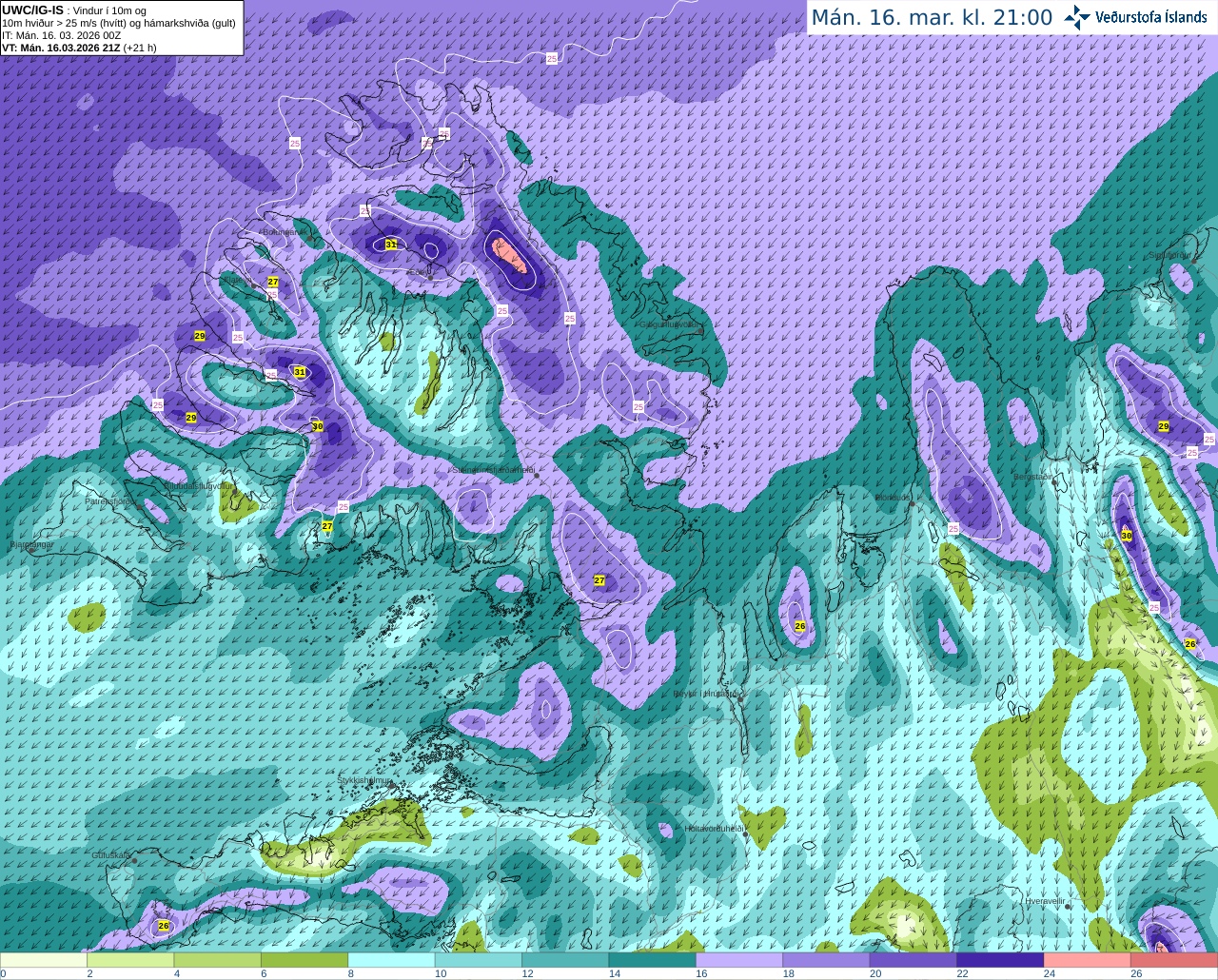
Task: Click the yellow 27 gust marker near Flateyri
Action: tap(273, 282)
